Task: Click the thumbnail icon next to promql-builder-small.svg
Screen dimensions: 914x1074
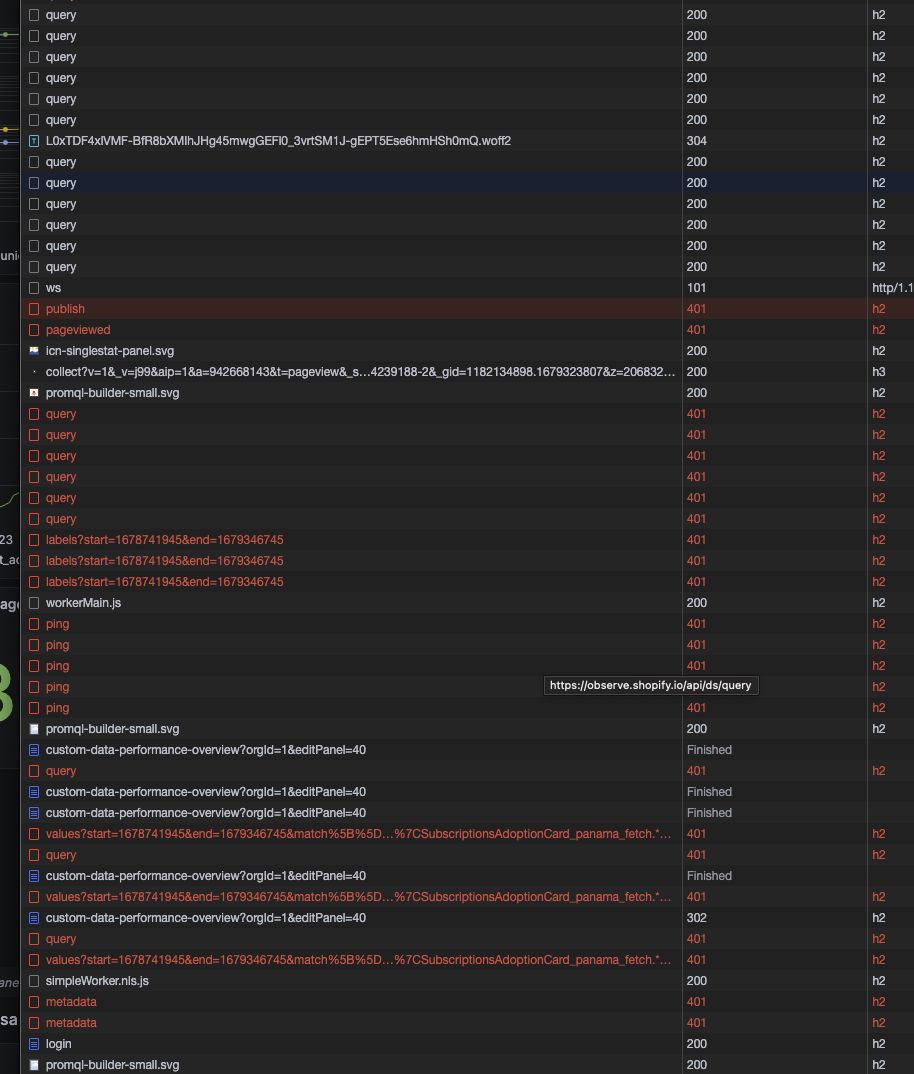Action: pyautogui.click(x=33, y=392)
